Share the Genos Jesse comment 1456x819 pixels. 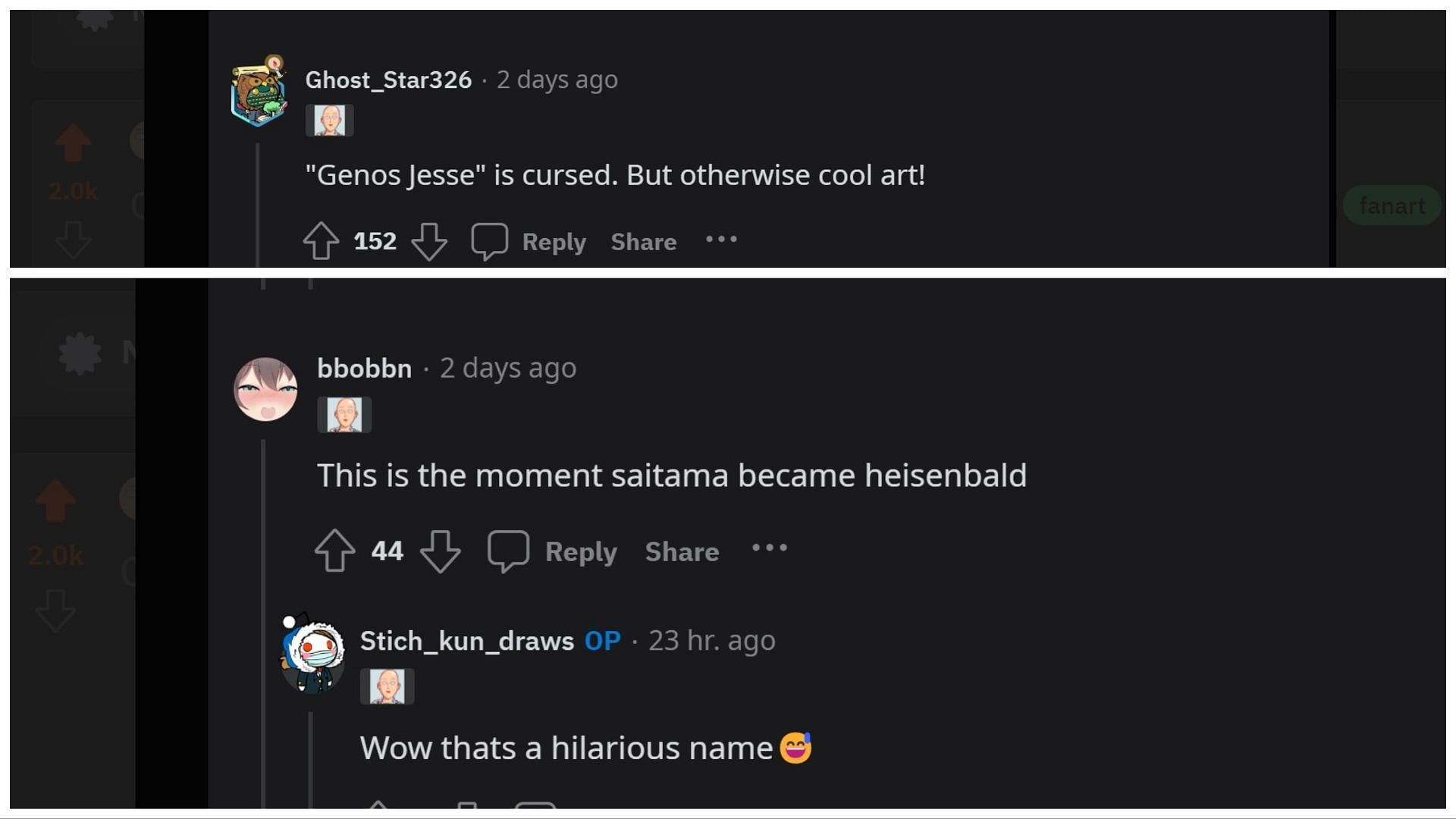click(x=643, y=242)
